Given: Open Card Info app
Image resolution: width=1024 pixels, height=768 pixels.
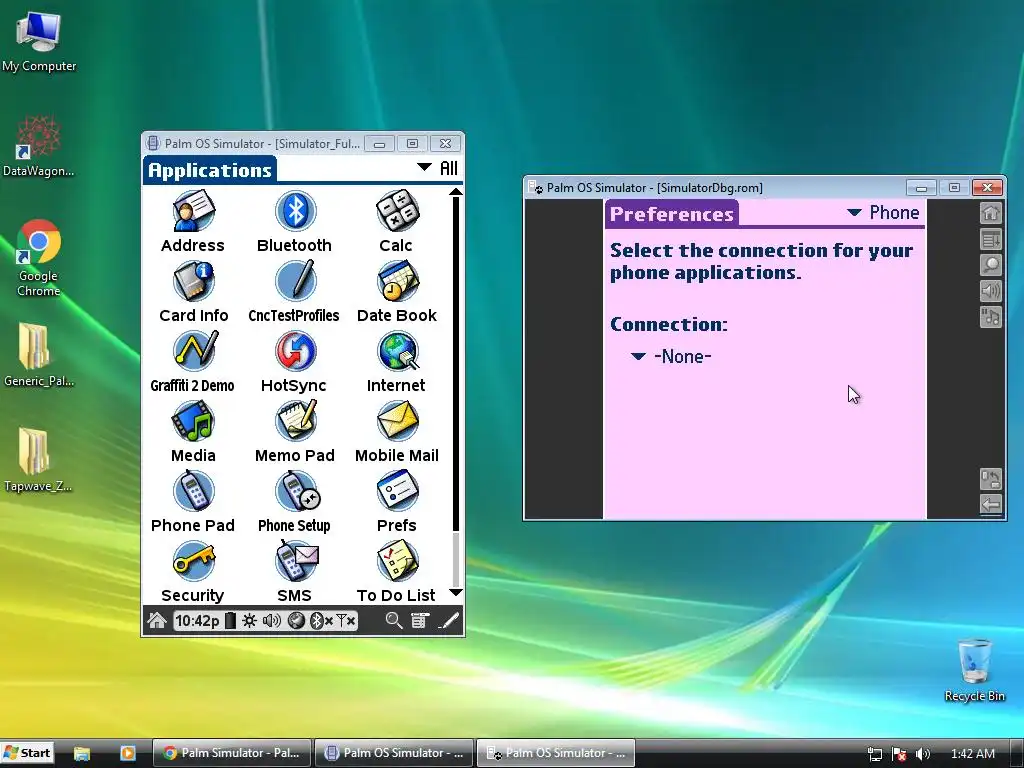Looking at the screenshot, I should 193,291.
